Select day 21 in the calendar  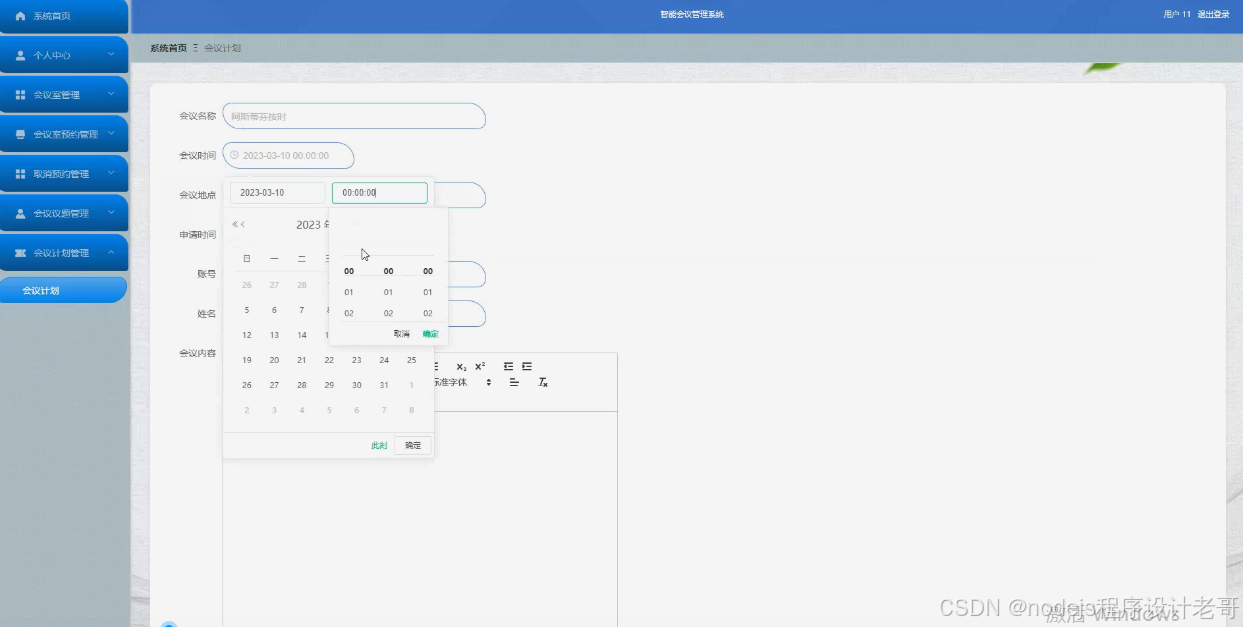click(x=302, y=360)
